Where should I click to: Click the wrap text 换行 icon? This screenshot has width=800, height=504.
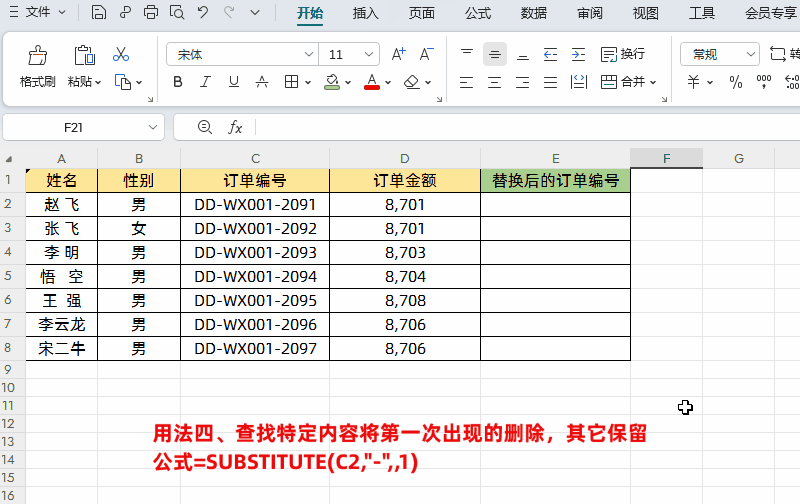click(x=622, y=54)
